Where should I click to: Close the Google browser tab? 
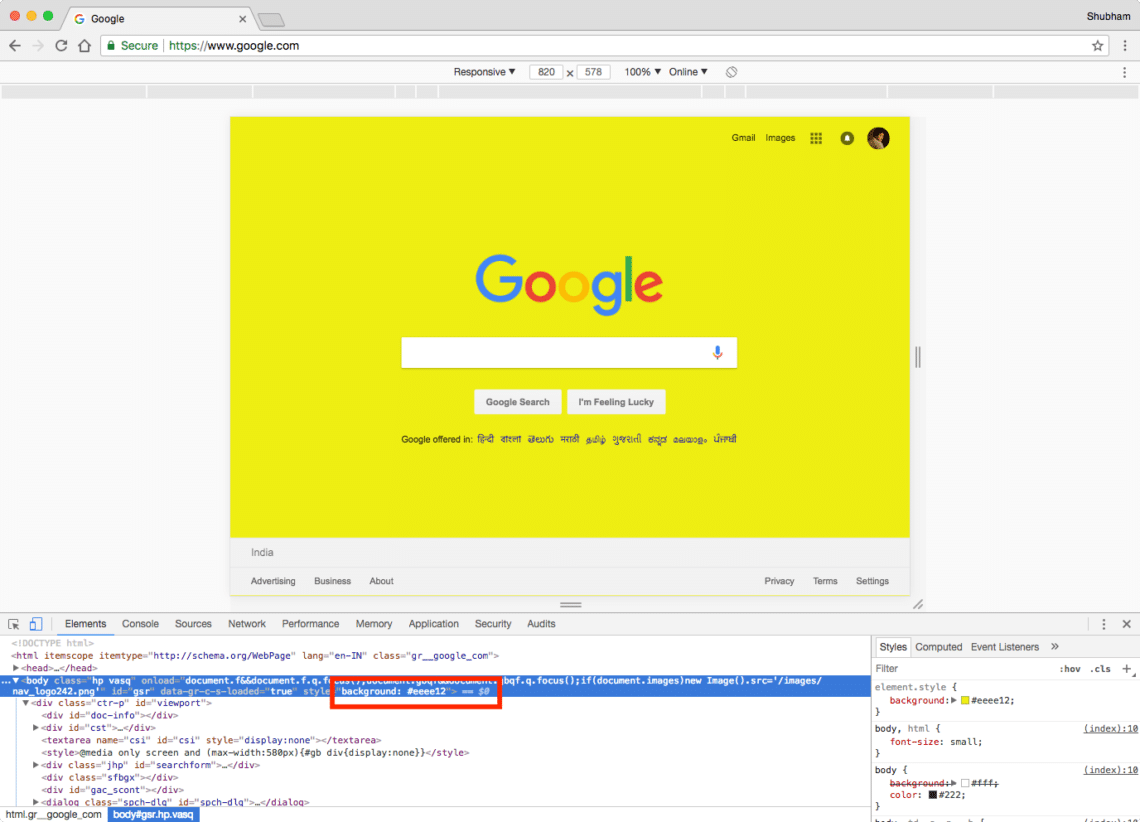(x=242, y=19)
